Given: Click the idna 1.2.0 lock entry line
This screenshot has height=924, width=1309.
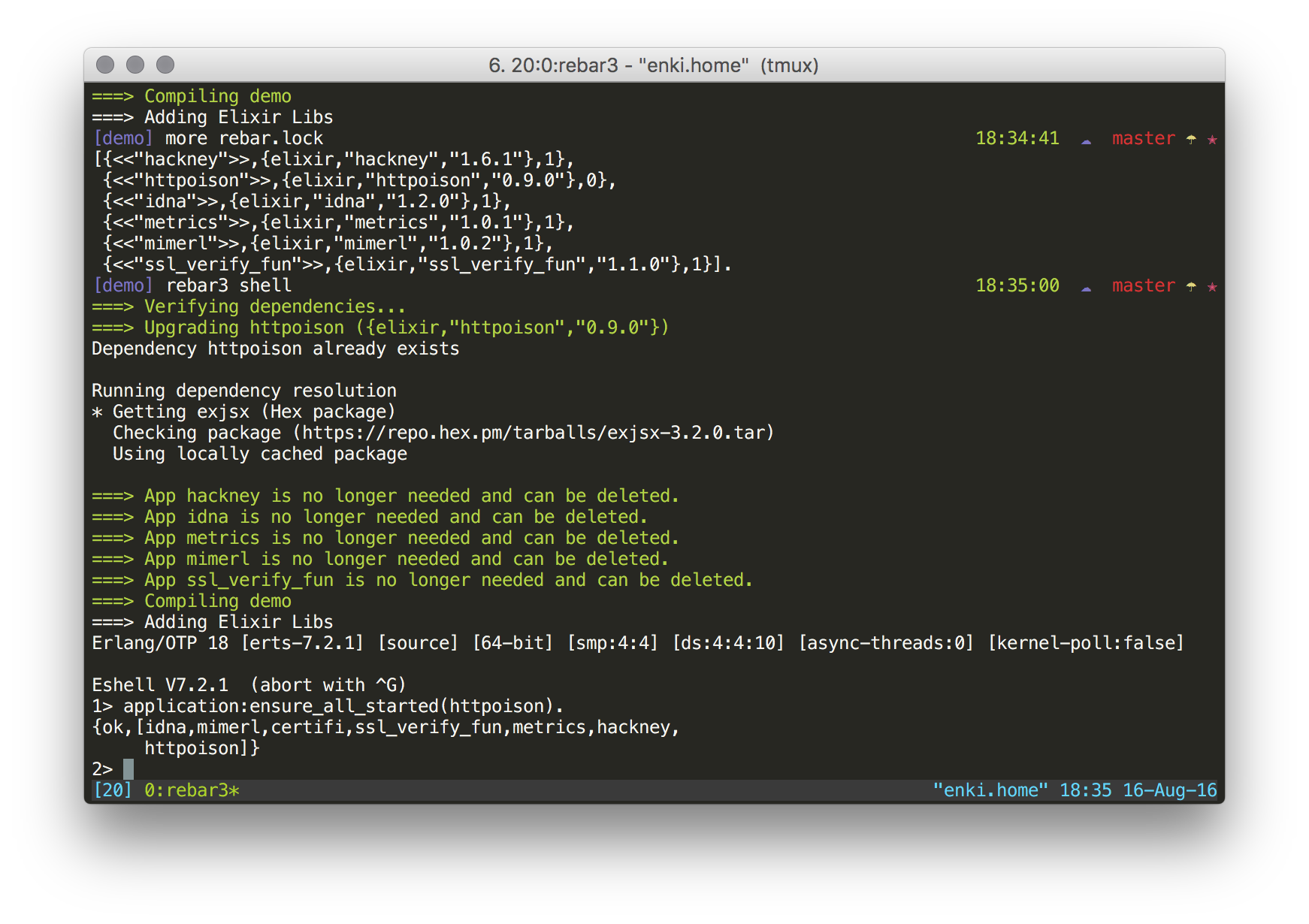Looking at the screenshot, I should pos(307,201).
